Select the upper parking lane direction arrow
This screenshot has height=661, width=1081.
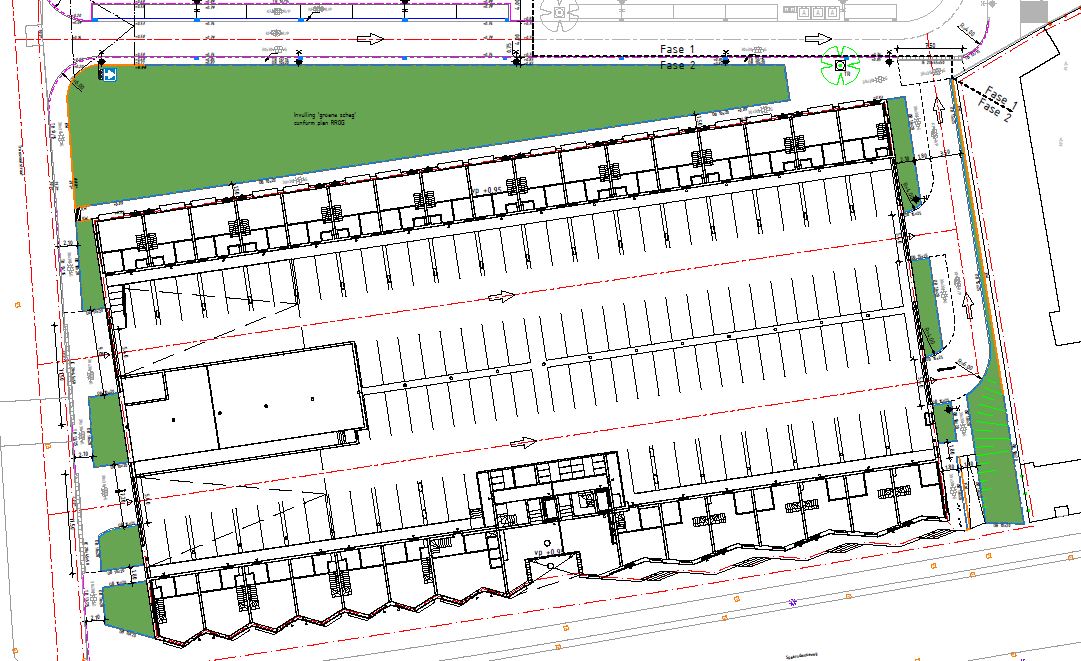pos(501,296)
